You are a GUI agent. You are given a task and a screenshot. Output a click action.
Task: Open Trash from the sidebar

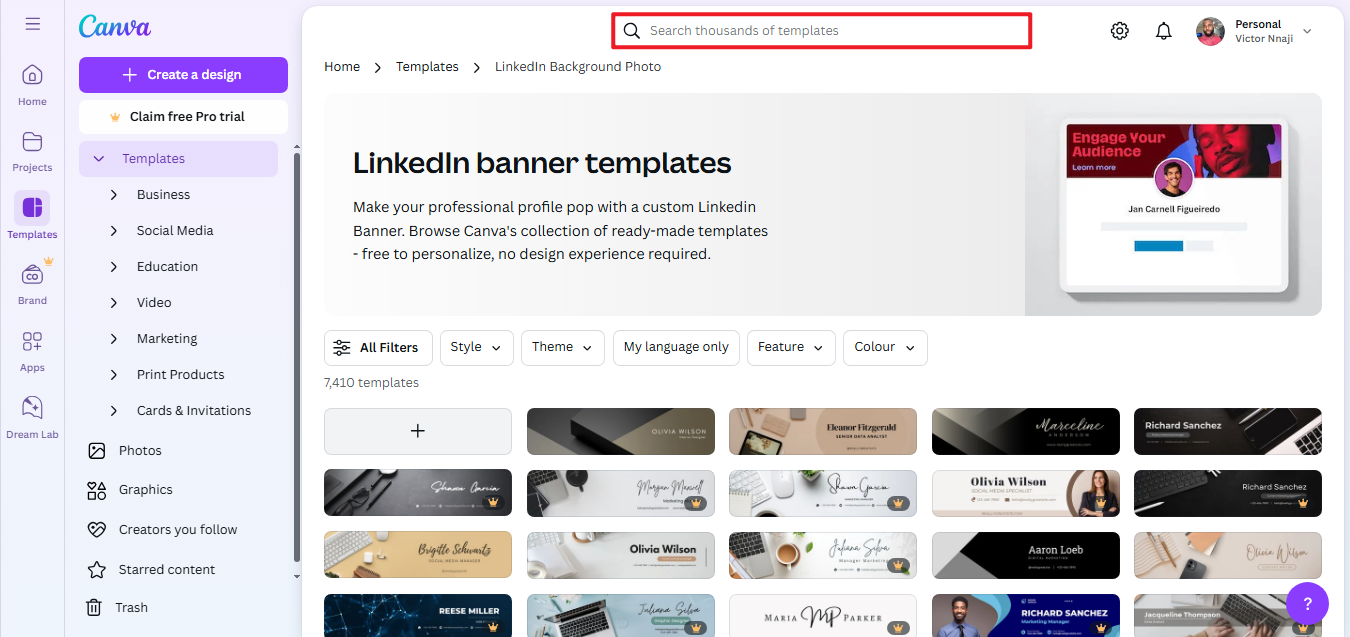[x=130, y=607]
